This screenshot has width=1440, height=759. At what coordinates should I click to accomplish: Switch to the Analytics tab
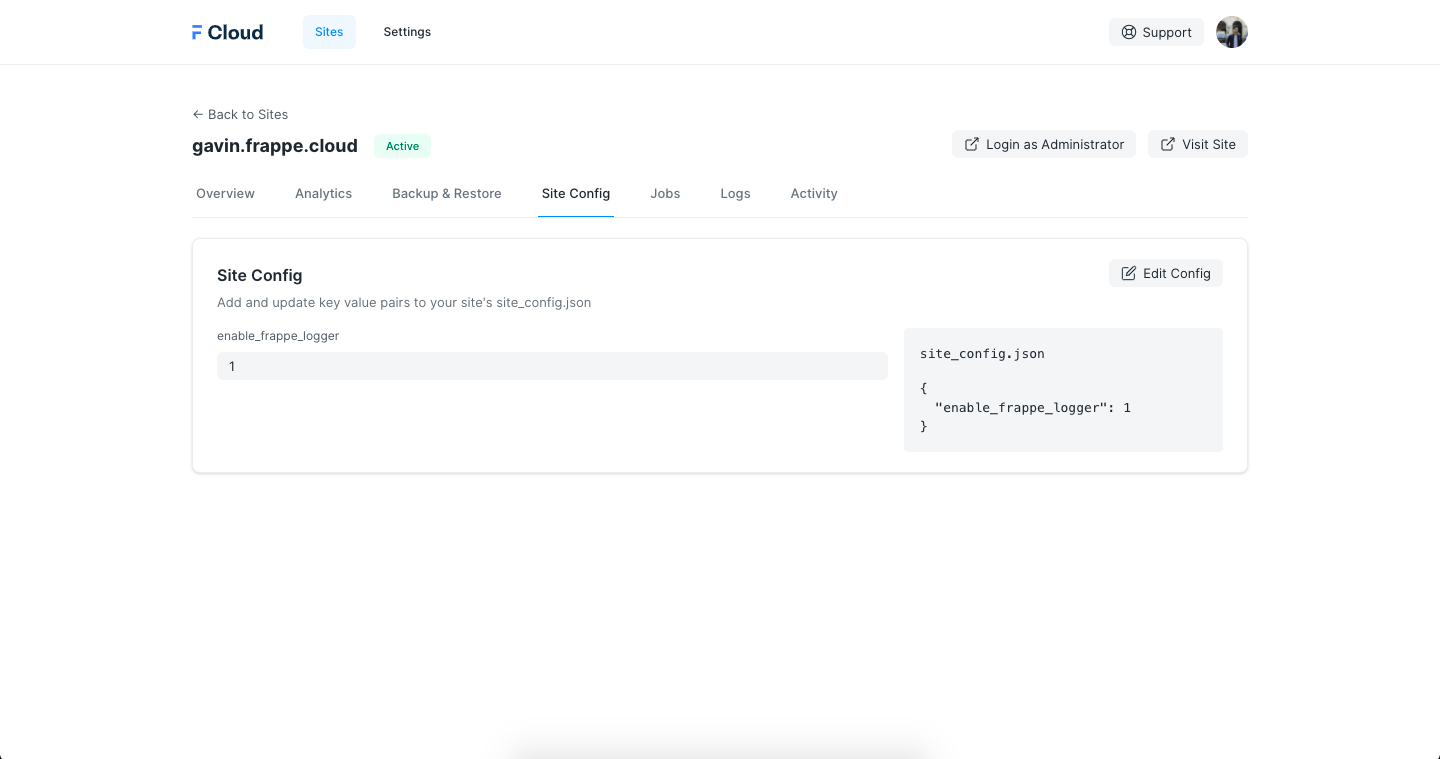pyautogui.click(x=323, y=193)
